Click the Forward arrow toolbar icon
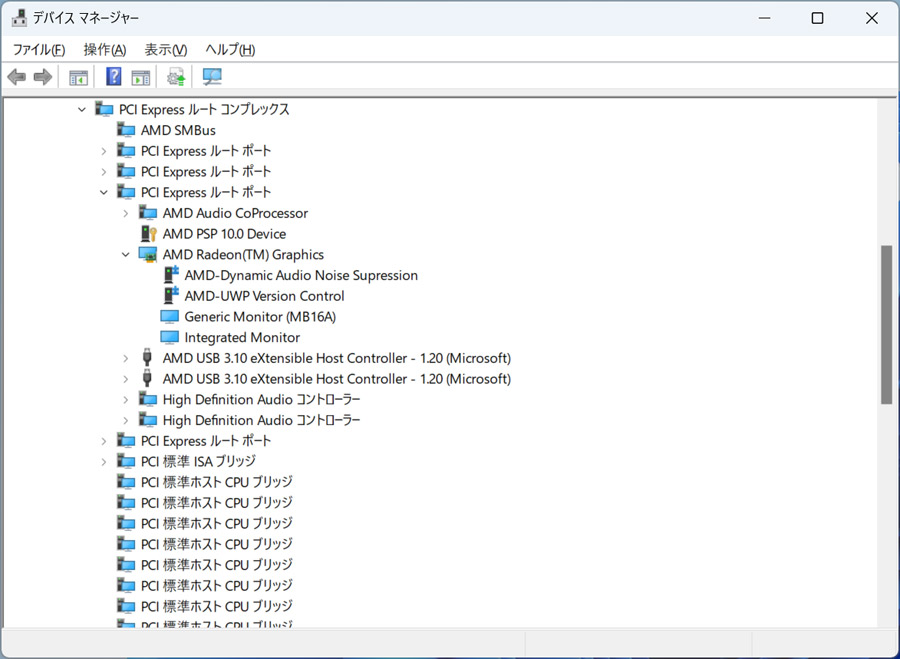Viewport: 900px width, 659px height. (43, 76)
